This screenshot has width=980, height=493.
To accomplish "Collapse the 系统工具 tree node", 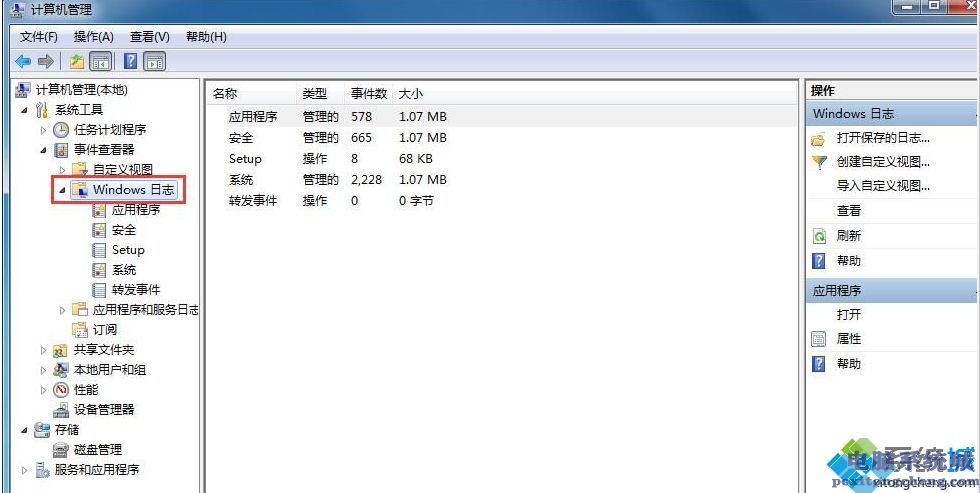I will [x=24, y=110].
